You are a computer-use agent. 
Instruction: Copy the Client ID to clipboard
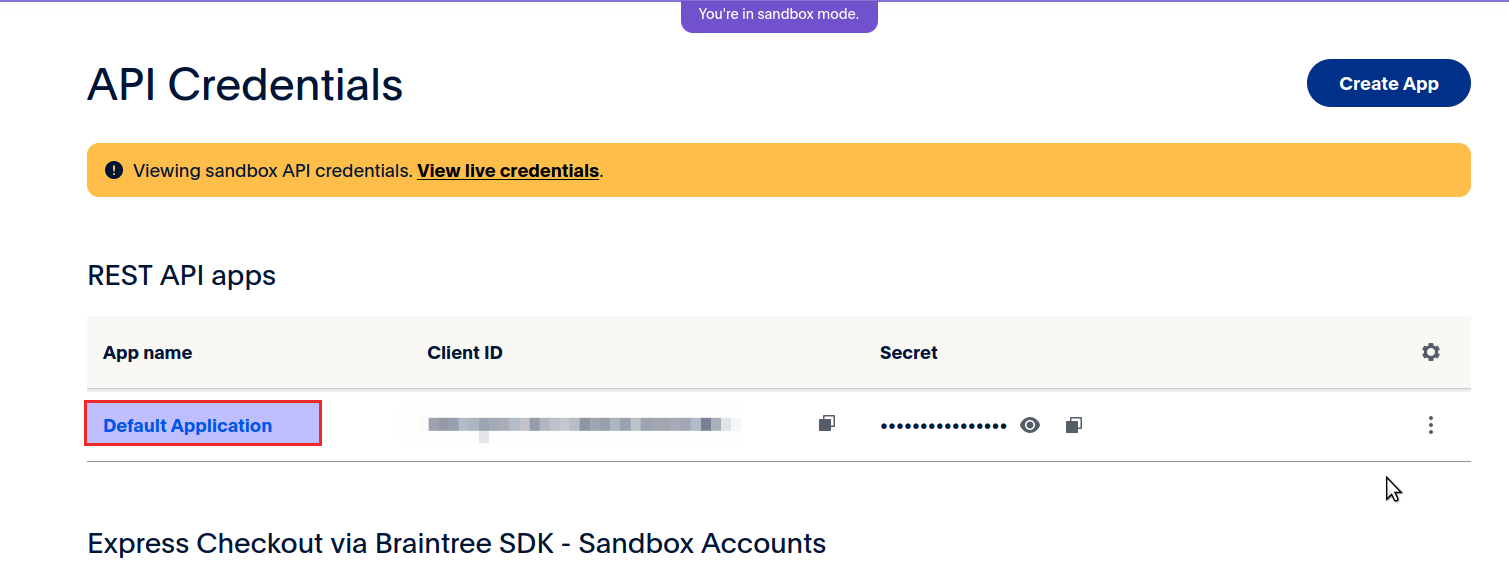click(826, 424)
